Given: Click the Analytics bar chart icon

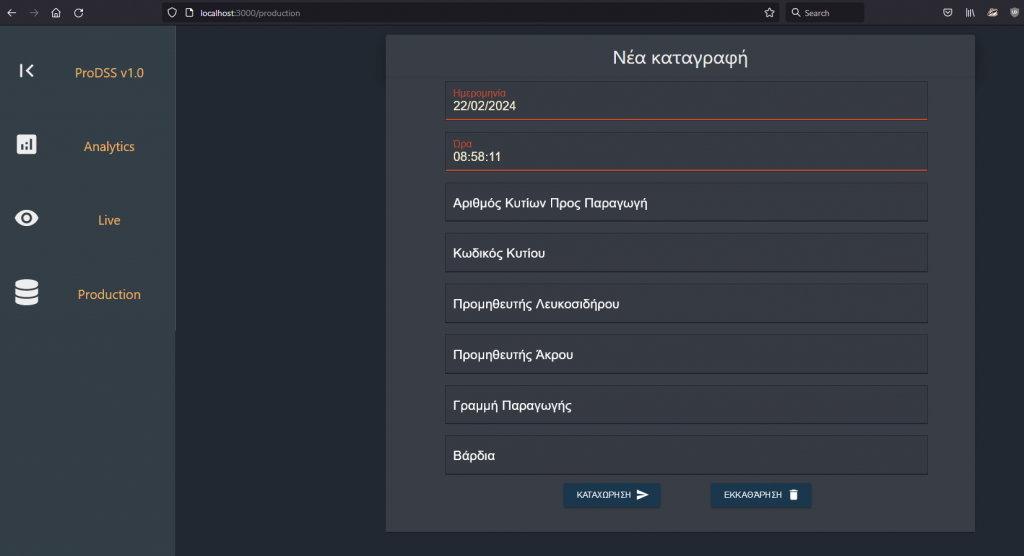Looking at the screenshot, I should 27,145.
